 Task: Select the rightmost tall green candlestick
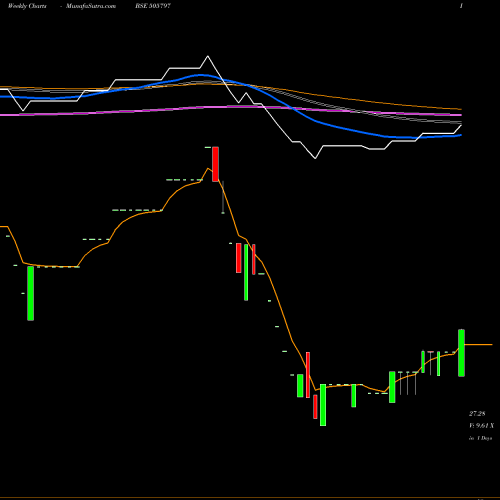[461, 353]
